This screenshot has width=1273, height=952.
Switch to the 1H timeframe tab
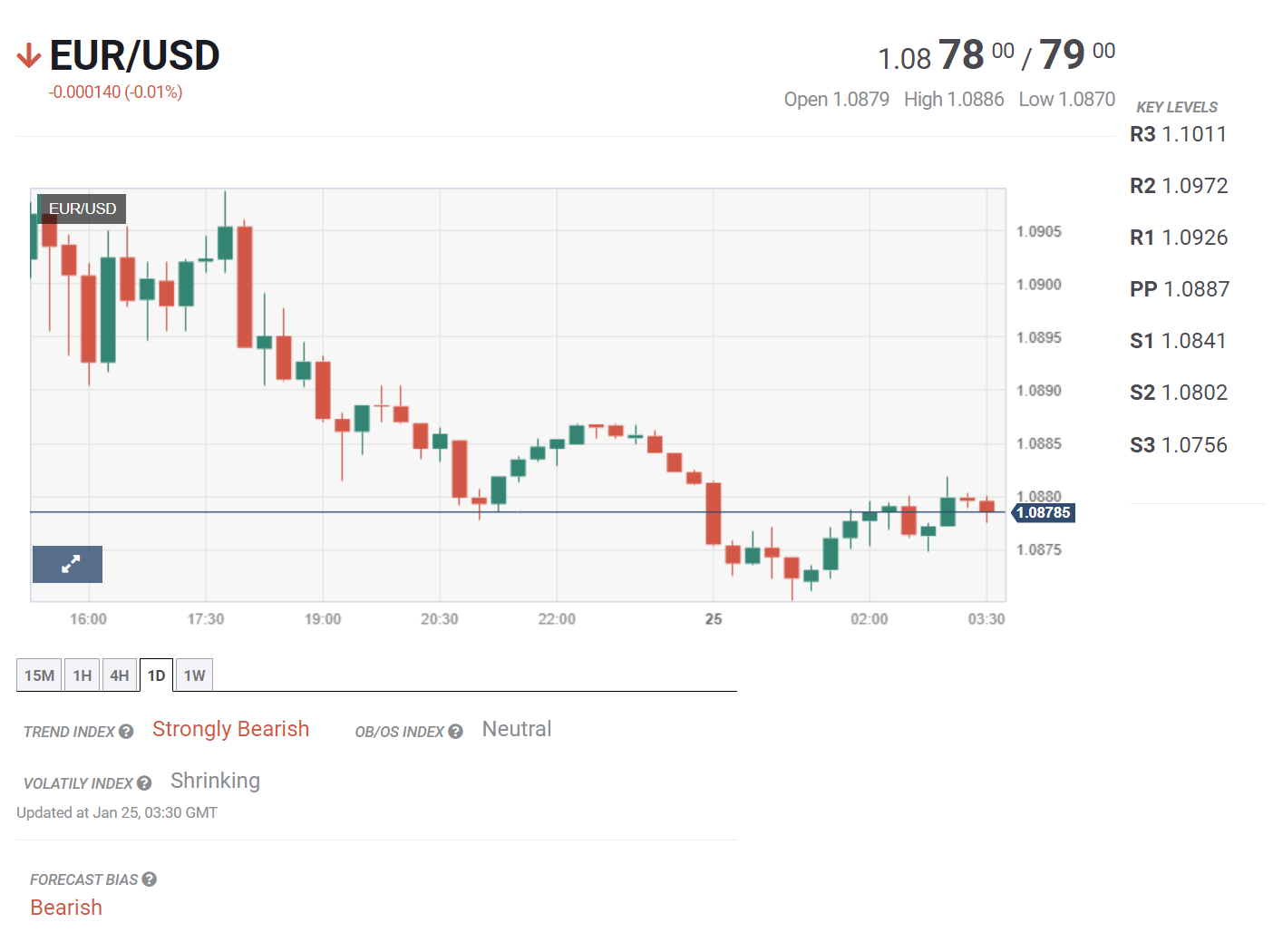click(82, 675)
